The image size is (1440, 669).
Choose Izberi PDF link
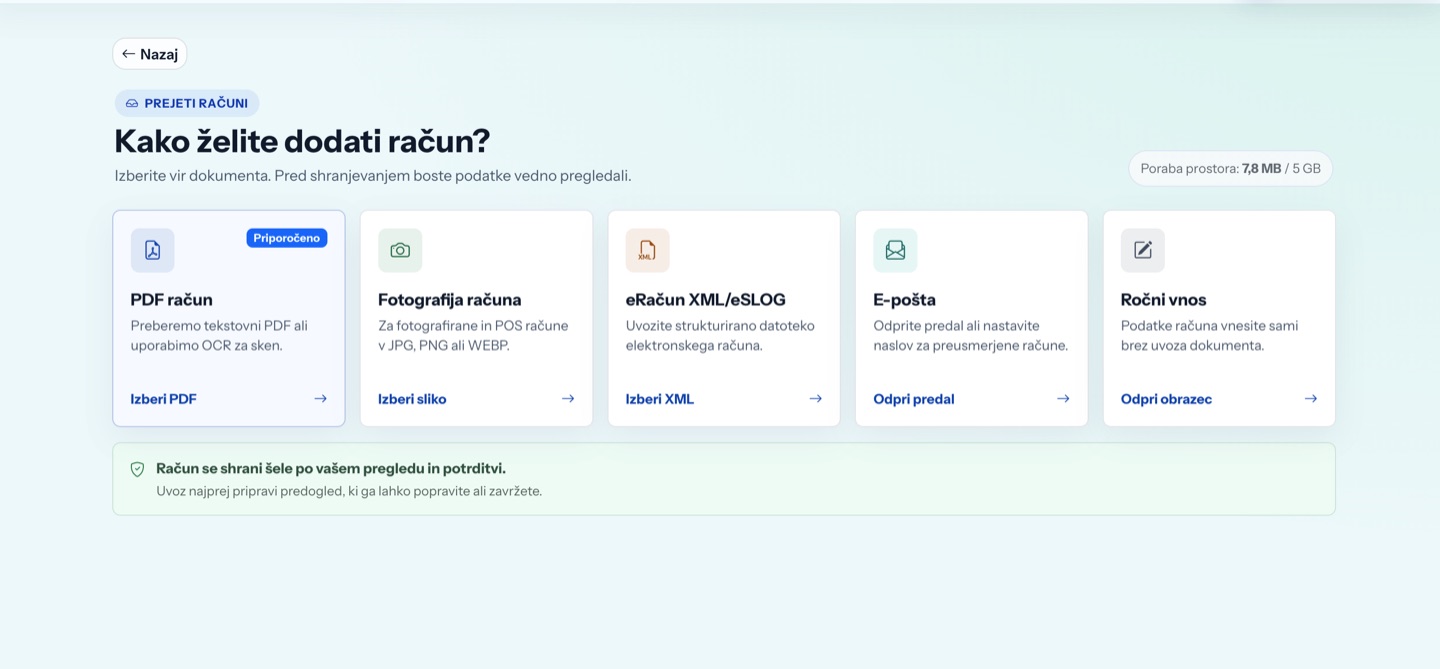click(x=163, y=399)
